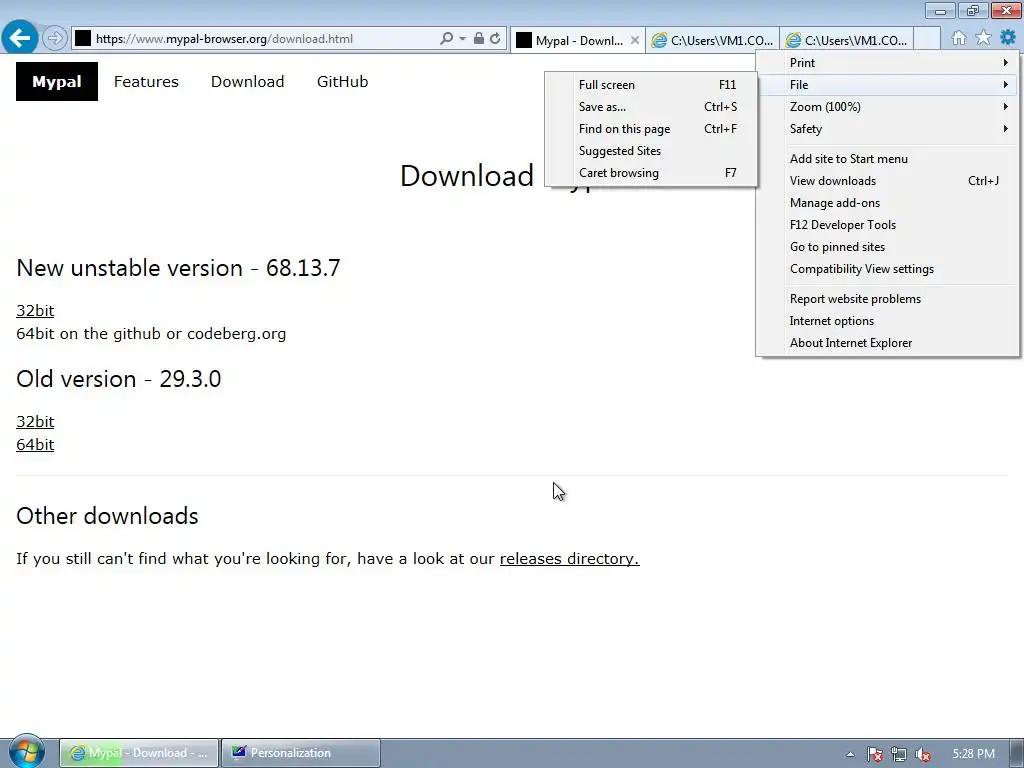Open Compatibility View settings
Image resolution: width=1024 pixels, height=768 pixels.
(x=888, y=269)
